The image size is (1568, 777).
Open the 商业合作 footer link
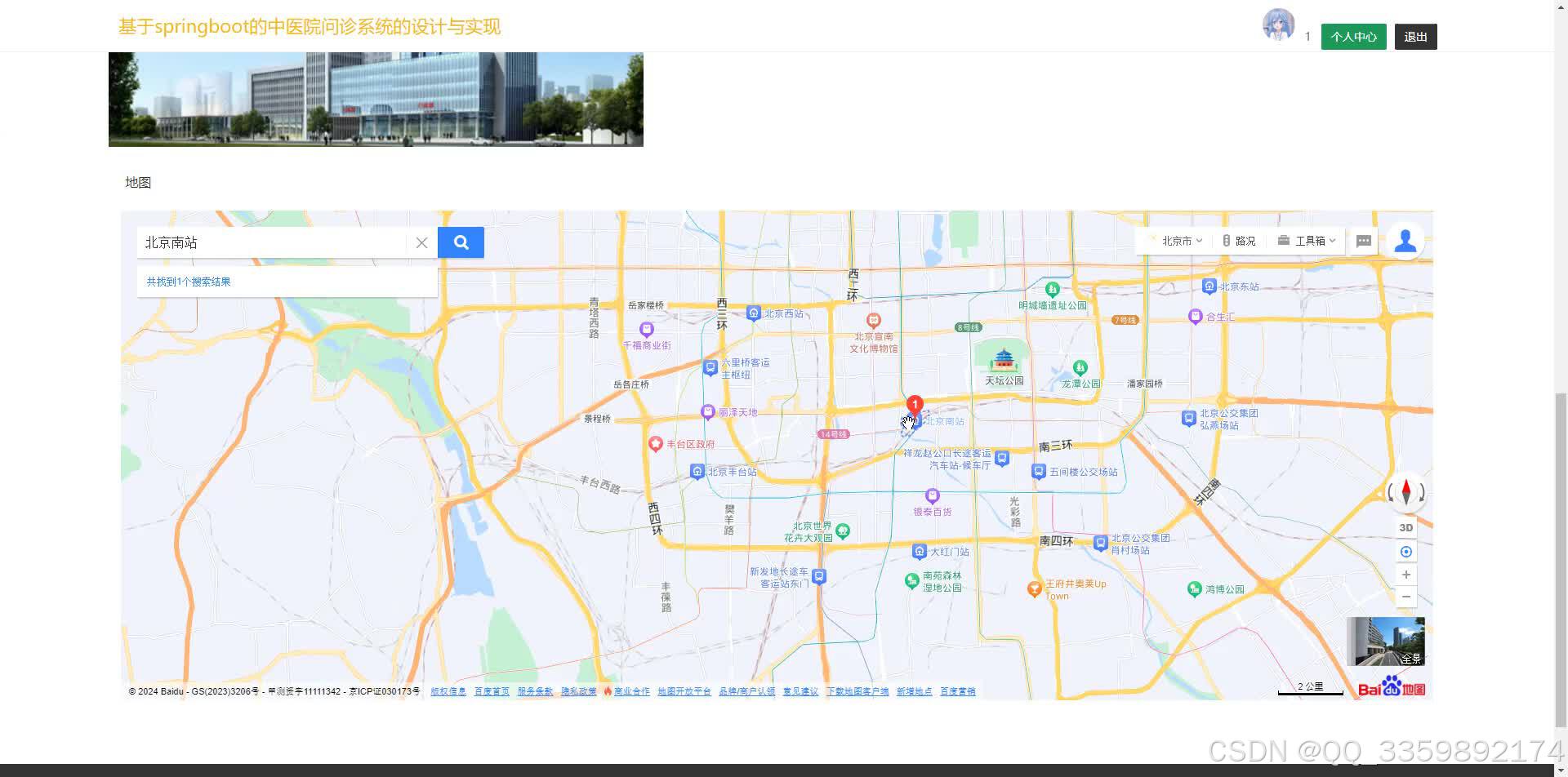(631, 691)
